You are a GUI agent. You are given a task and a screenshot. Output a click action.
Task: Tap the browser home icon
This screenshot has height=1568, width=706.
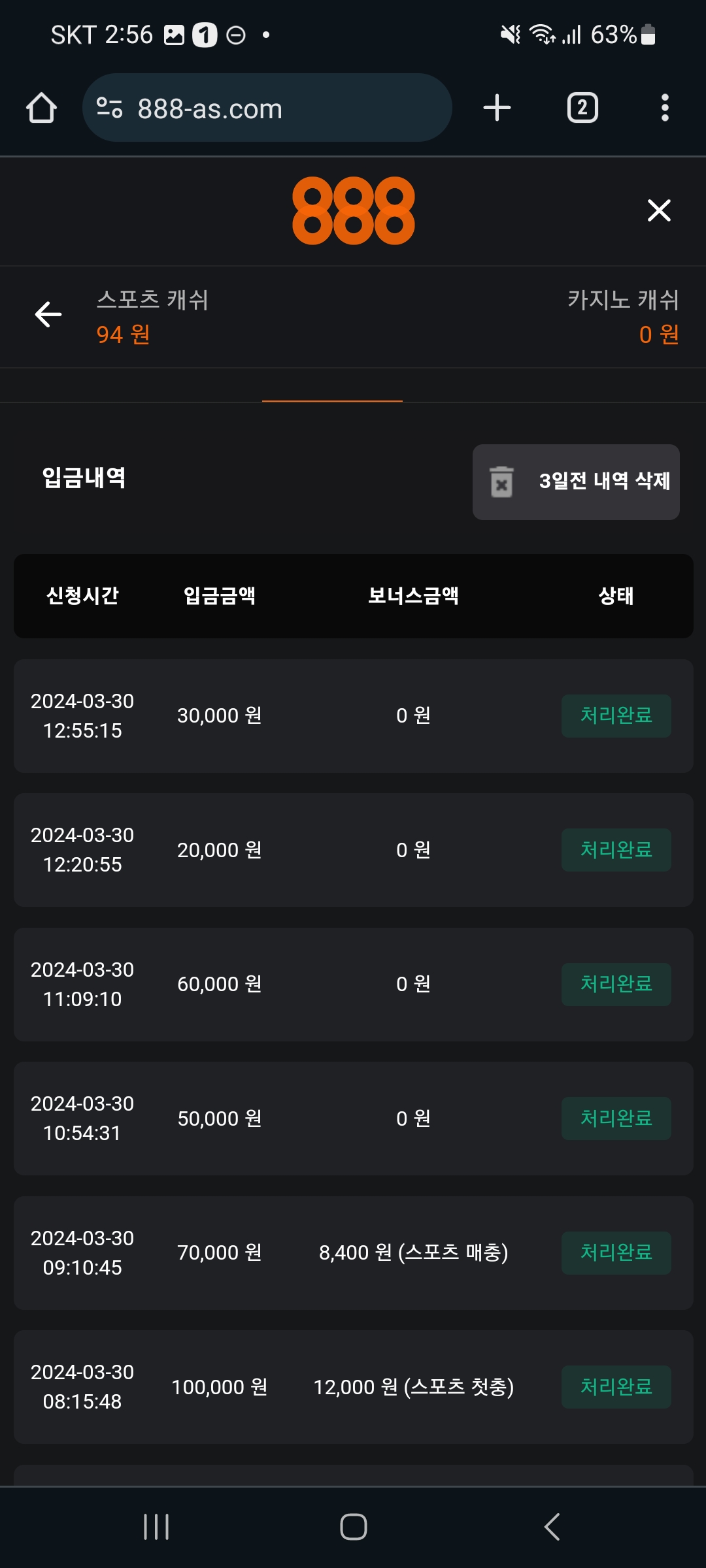click(x=41, y=108)
